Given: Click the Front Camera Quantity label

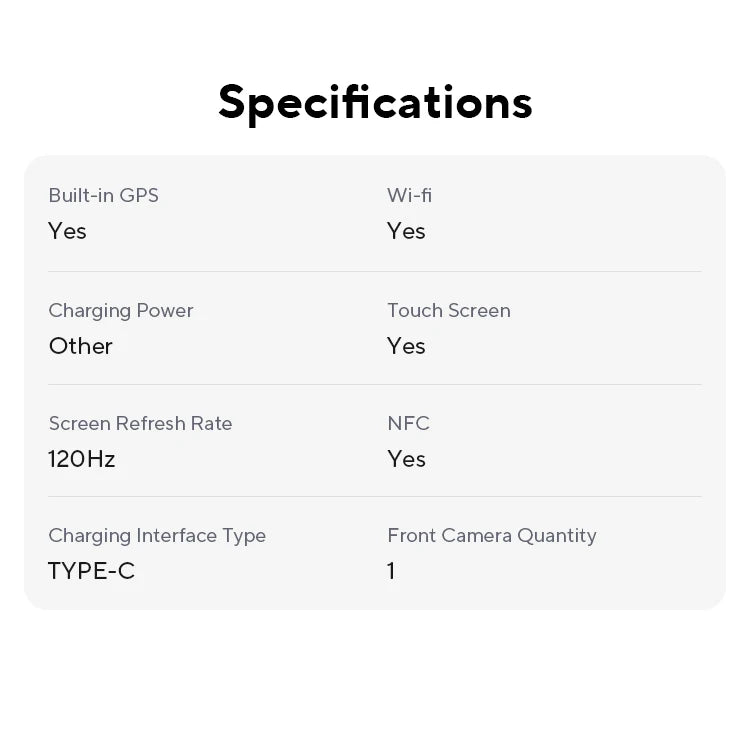Looking at the screenshot, I should pos(491,535).
